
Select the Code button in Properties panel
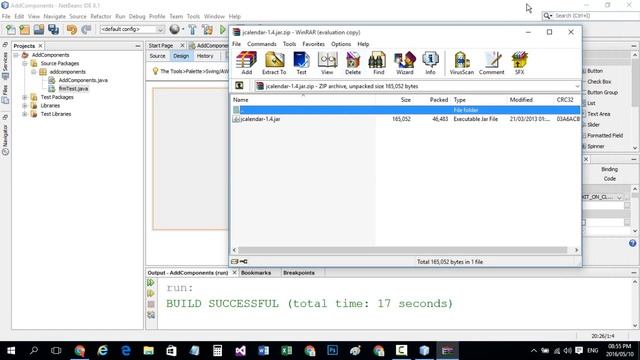tap(609, 179)
